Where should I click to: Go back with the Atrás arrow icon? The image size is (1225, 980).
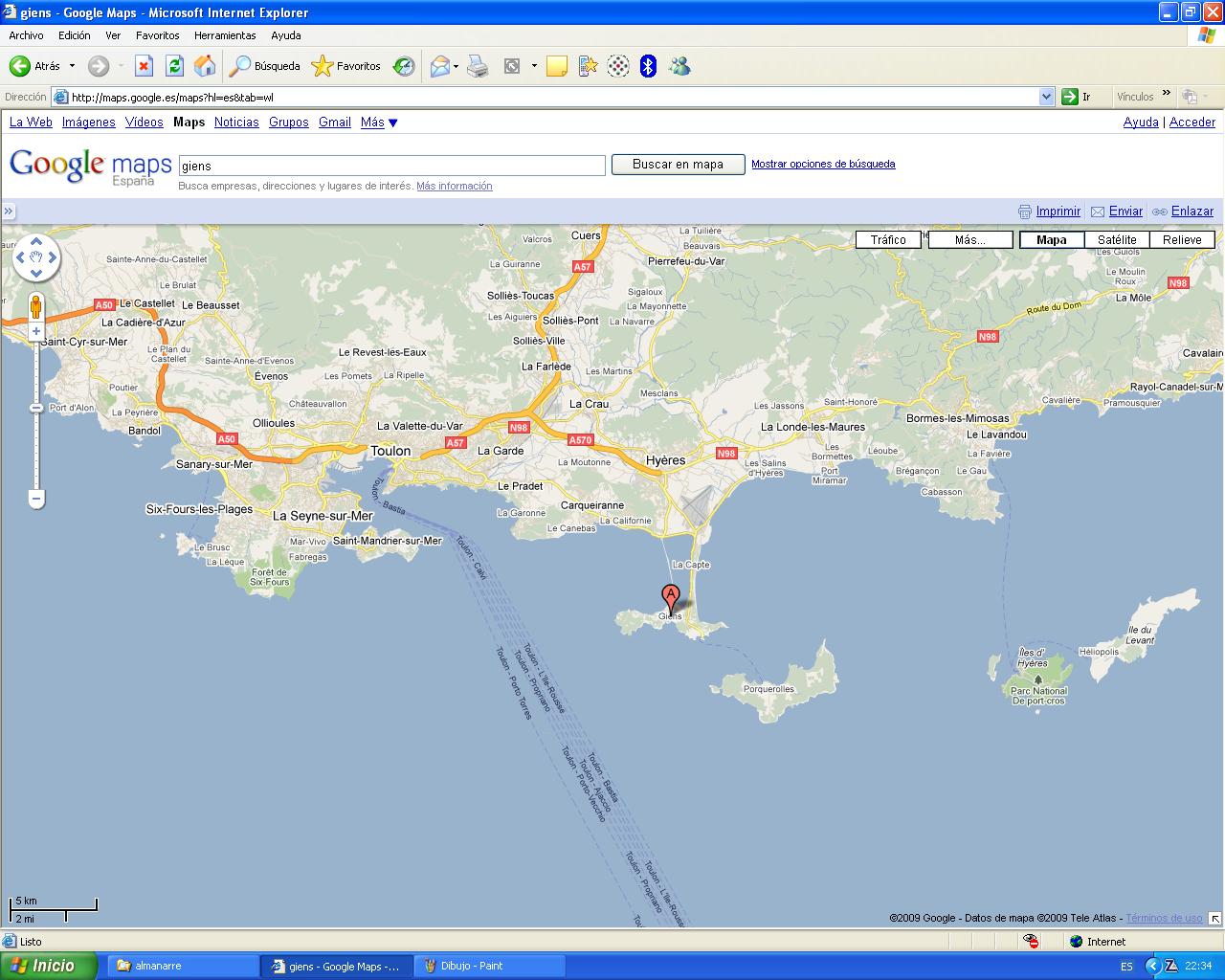coord(20,66)
